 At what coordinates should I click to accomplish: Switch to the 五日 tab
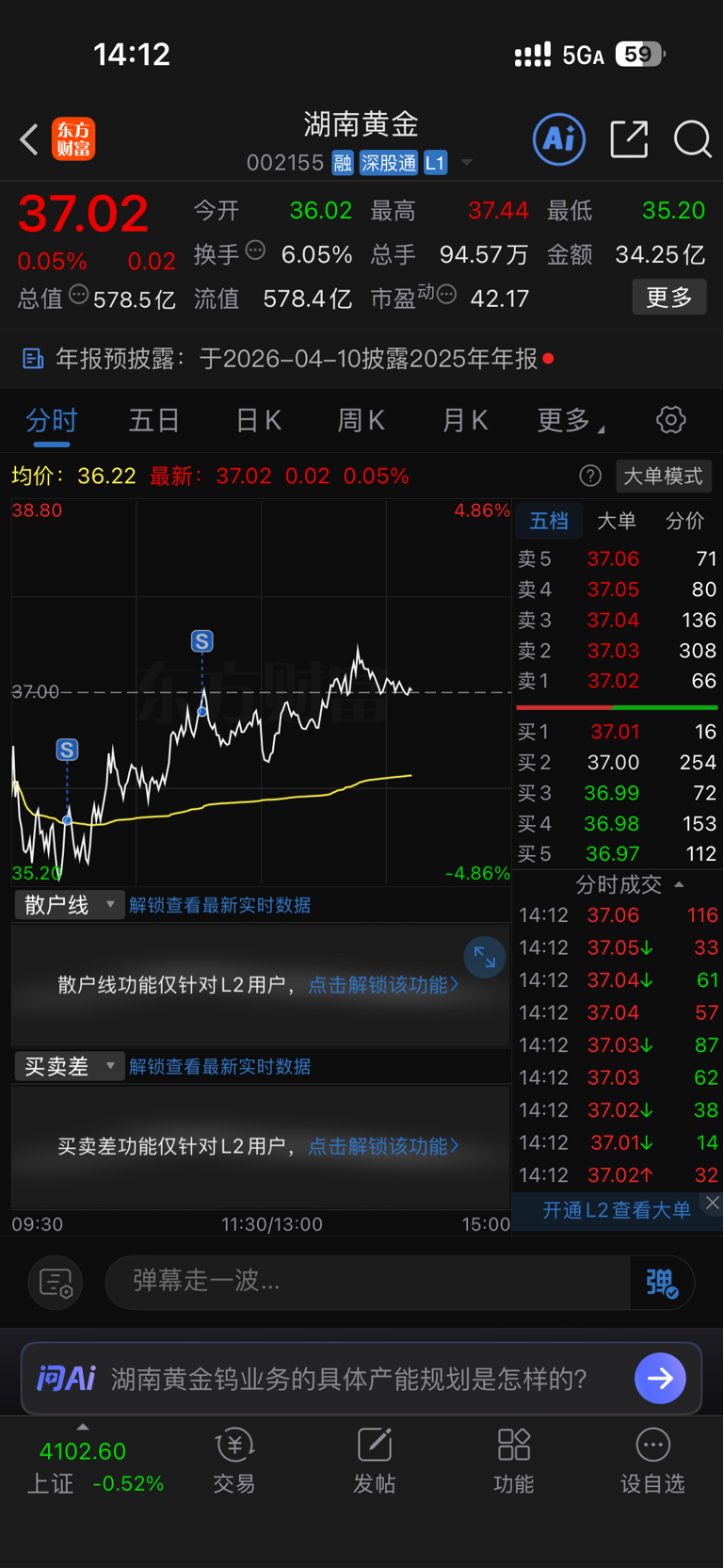pos(154,420)
